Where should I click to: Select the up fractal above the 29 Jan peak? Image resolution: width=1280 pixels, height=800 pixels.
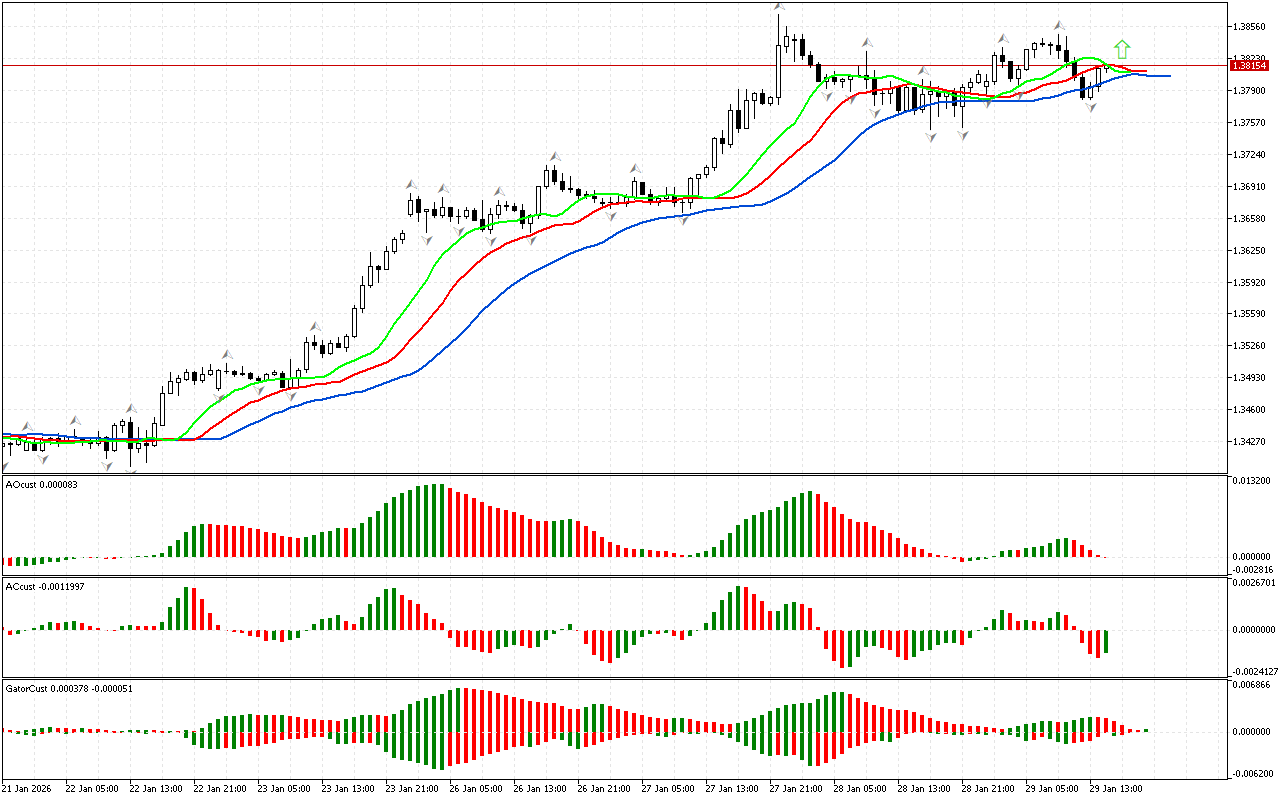click(x=1059, y=26)
